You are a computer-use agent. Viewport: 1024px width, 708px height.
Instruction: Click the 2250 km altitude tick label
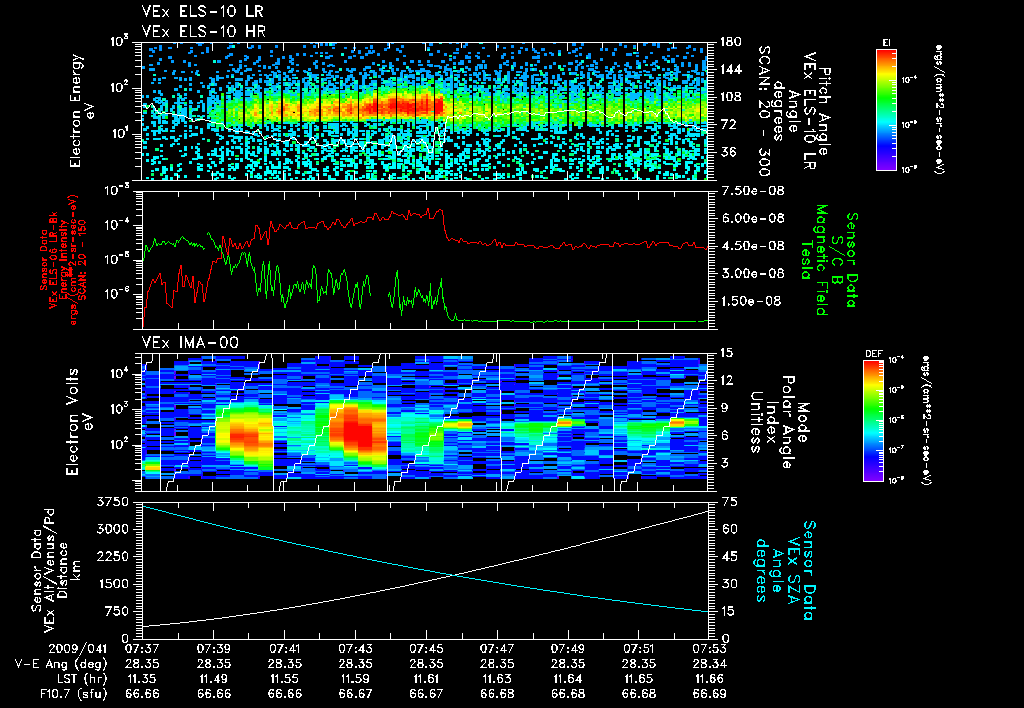click(x=113, y=556)
